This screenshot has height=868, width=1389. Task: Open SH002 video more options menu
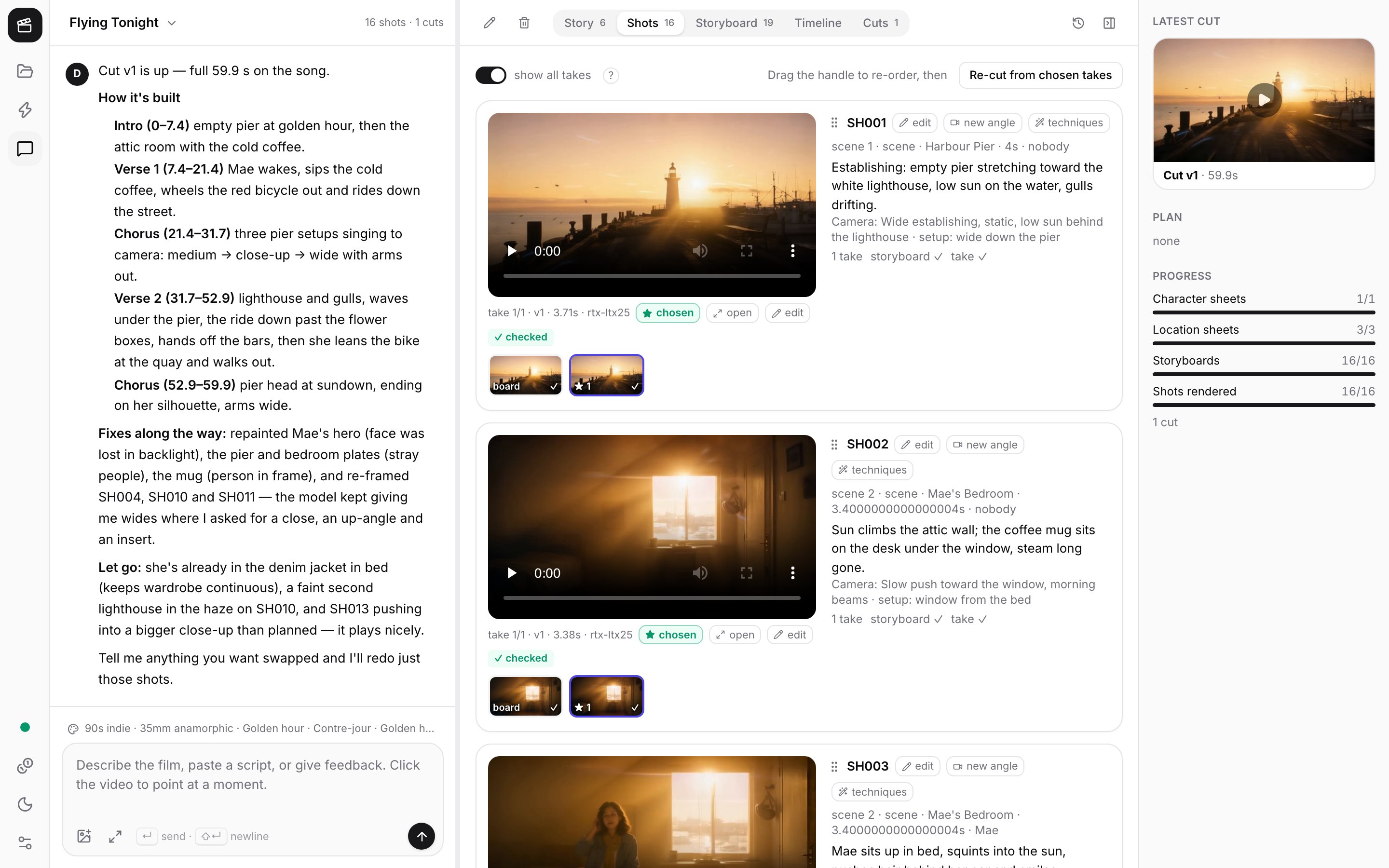pyautogui.click(x=793, y=573)
